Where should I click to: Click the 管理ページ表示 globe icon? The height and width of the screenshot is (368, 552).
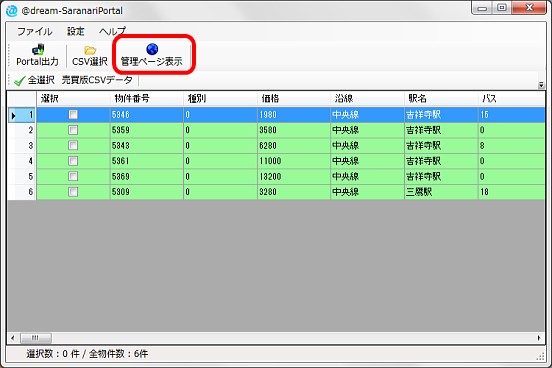click(x=152, y=49)
